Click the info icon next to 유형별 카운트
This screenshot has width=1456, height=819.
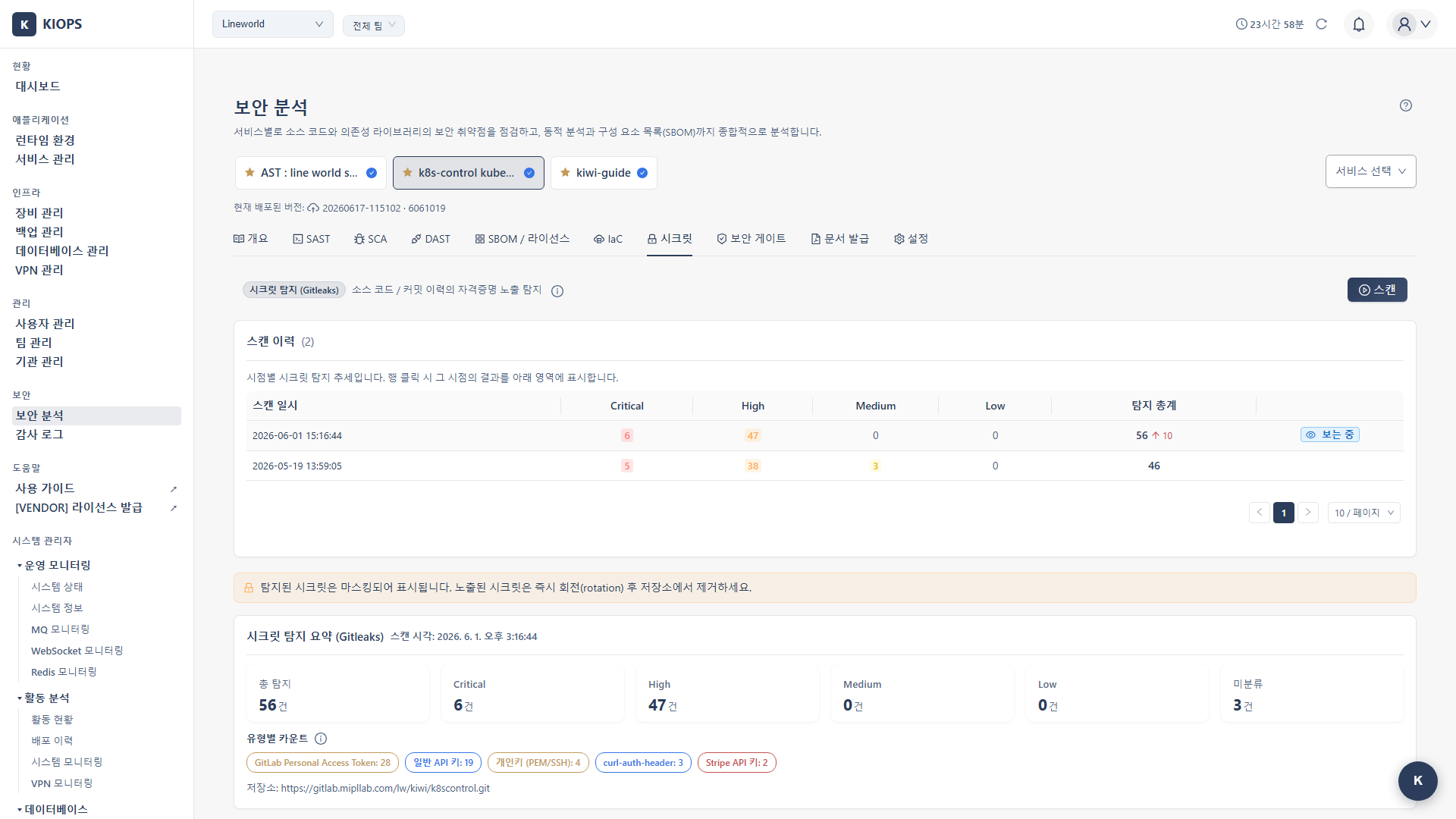[x=321, y=739]
